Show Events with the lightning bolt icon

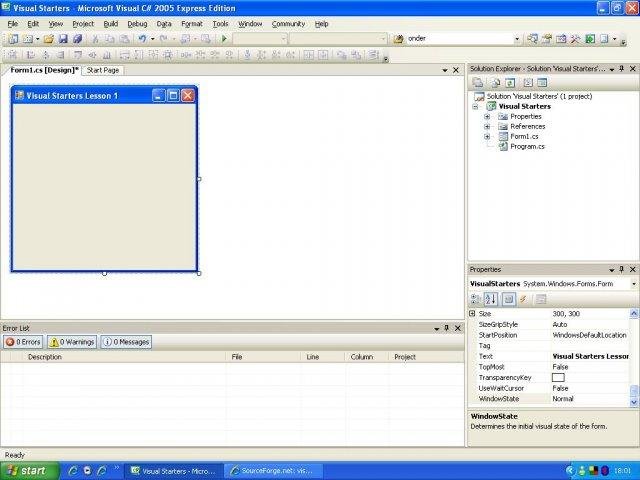(523, 299)
